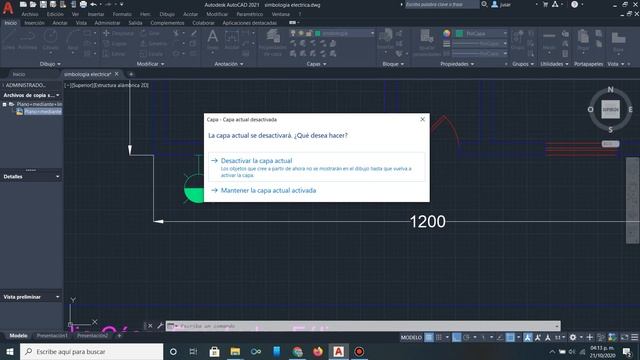Click the Open file icon in quick access toolbar
Screen dimensions: 640x360
point(33,4)
